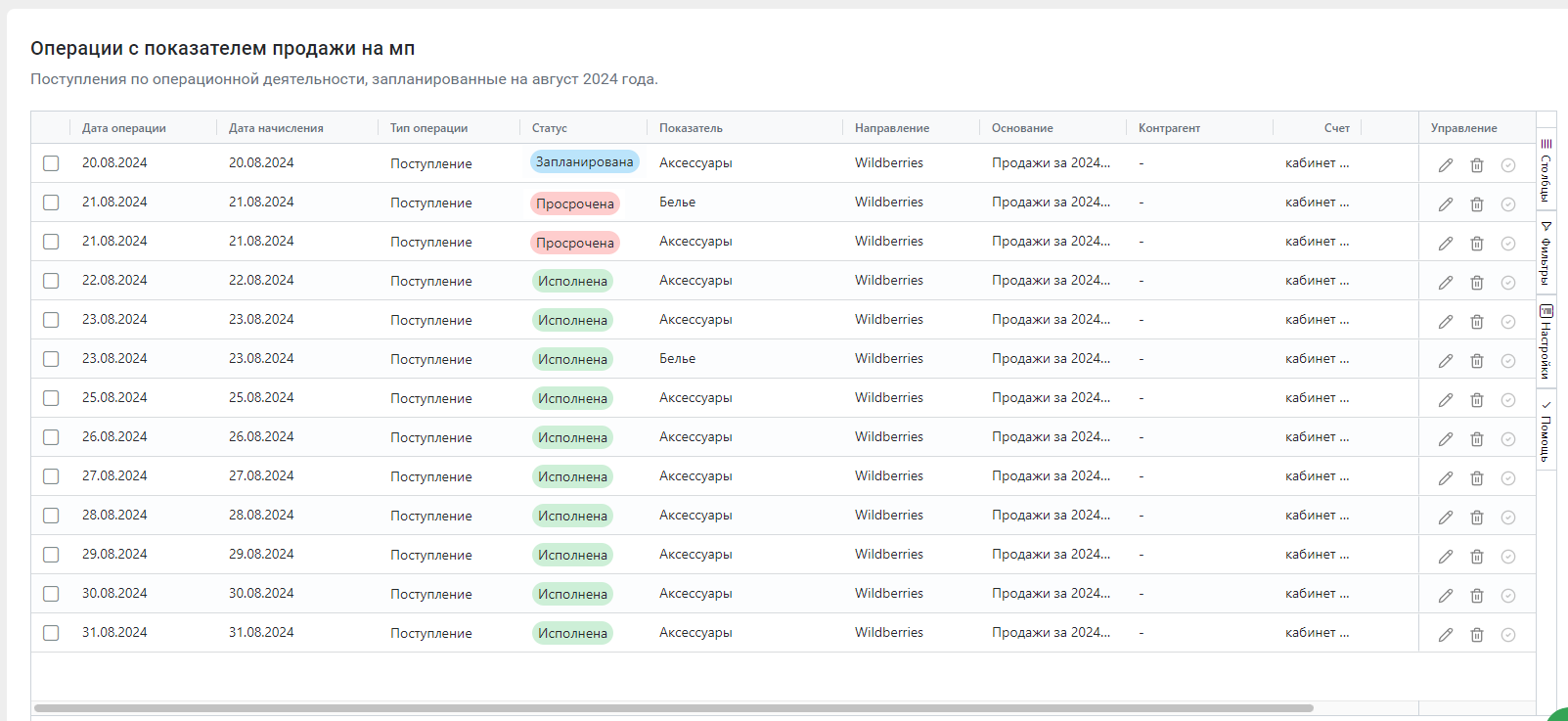The image size is (1568, 721).
Task: Edit the 21.08.2024 Белье operation
Action: (x=1446, y=204)
